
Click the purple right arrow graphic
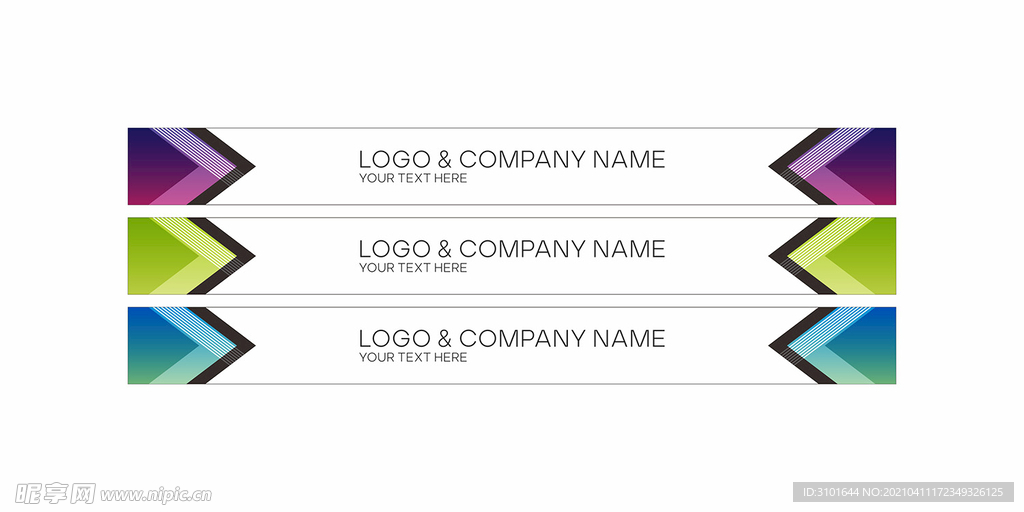point(832,167)
